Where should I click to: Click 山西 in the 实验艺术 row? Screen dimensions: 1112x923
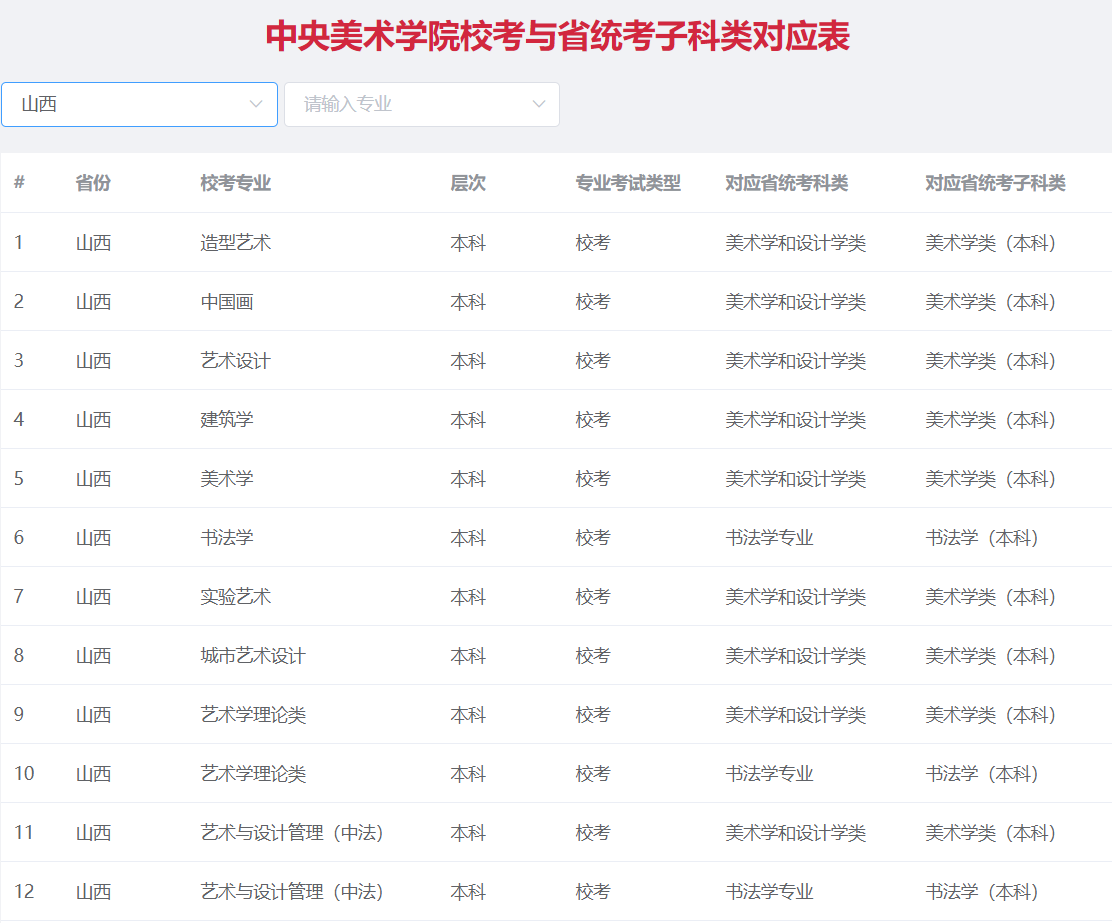(x=94, y=596)
